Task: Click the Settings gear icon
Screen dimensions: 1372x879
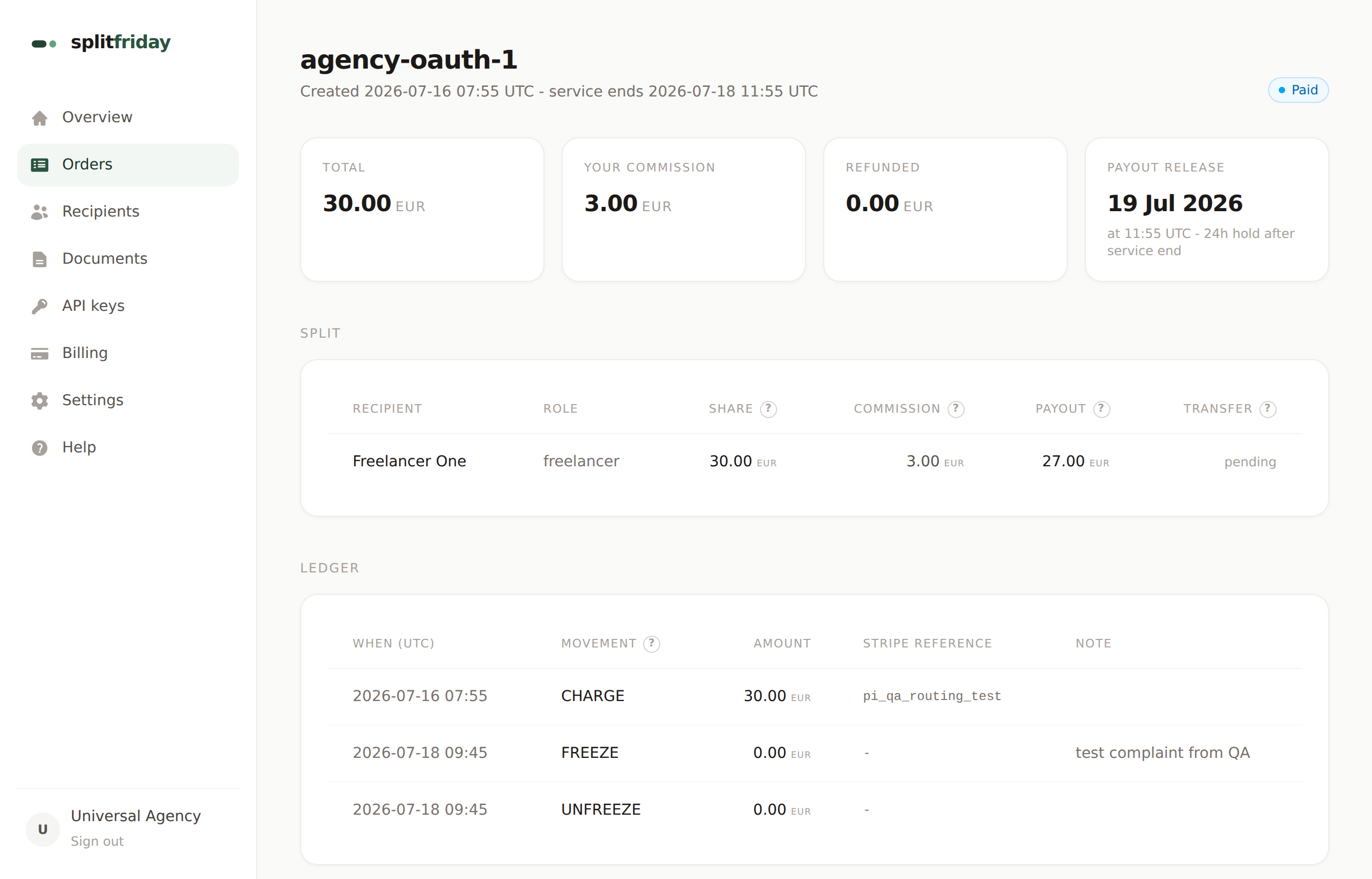Action: (39, 401)
